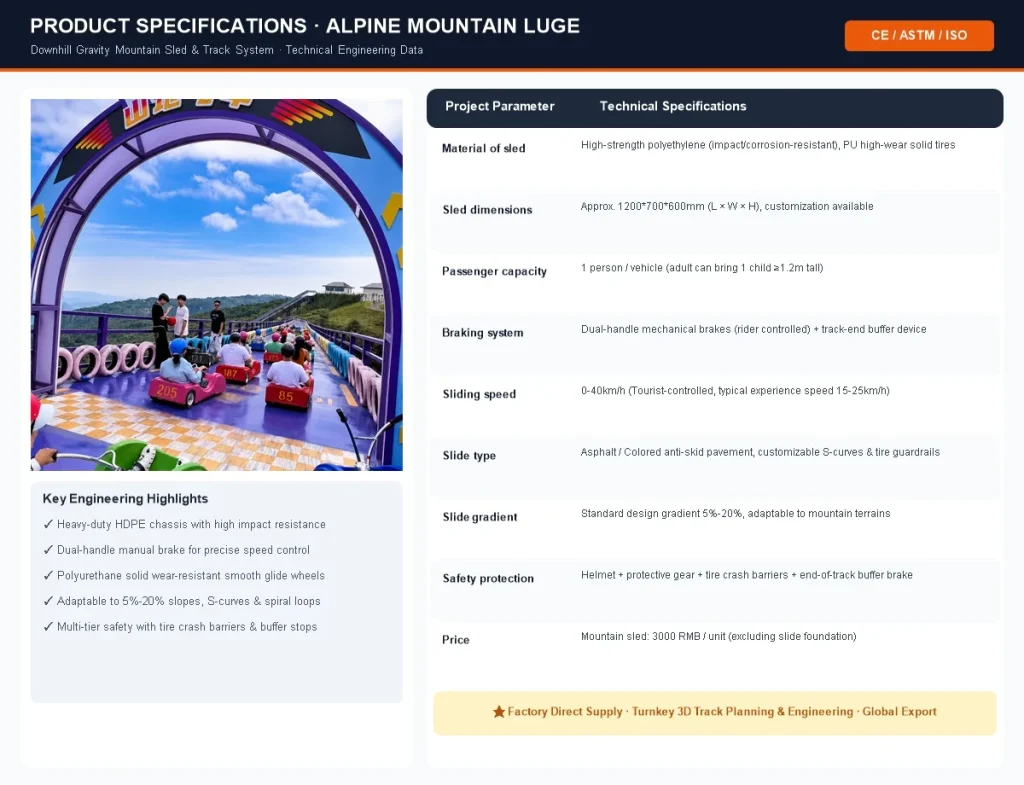The width and height of the screenshot is (1024, 785).
Task: Click the Adaptable to 5%-20% slopes highlight
Action: (x=182, y=601)
